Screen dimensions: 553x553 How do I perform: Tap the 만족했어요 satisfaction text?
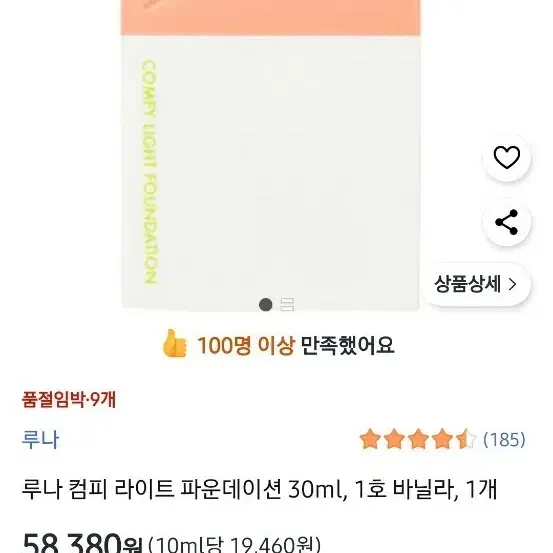tap(347, 345)
